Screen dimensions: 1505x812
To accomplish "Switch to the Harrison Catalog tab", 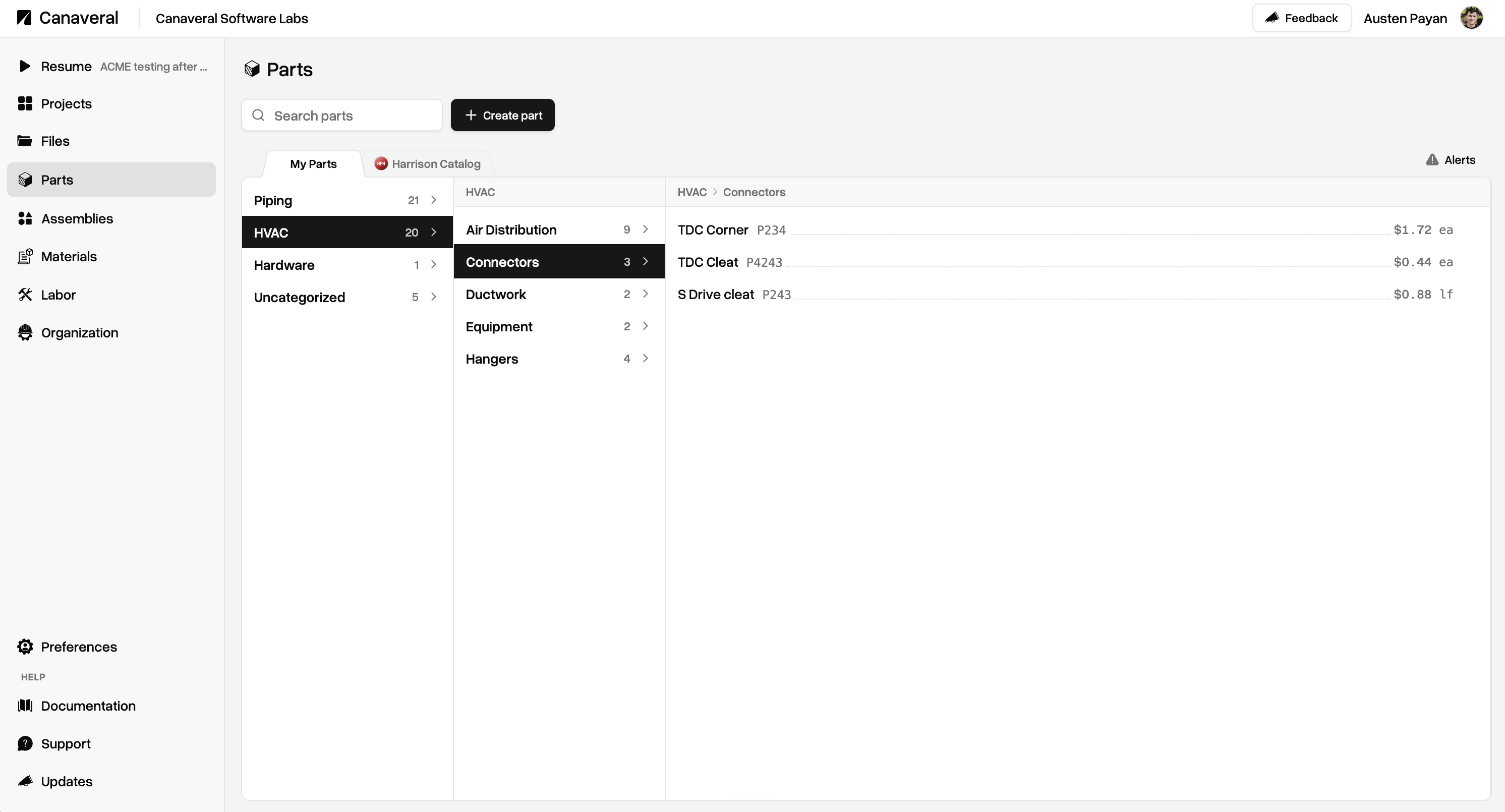I will [428, 163].
